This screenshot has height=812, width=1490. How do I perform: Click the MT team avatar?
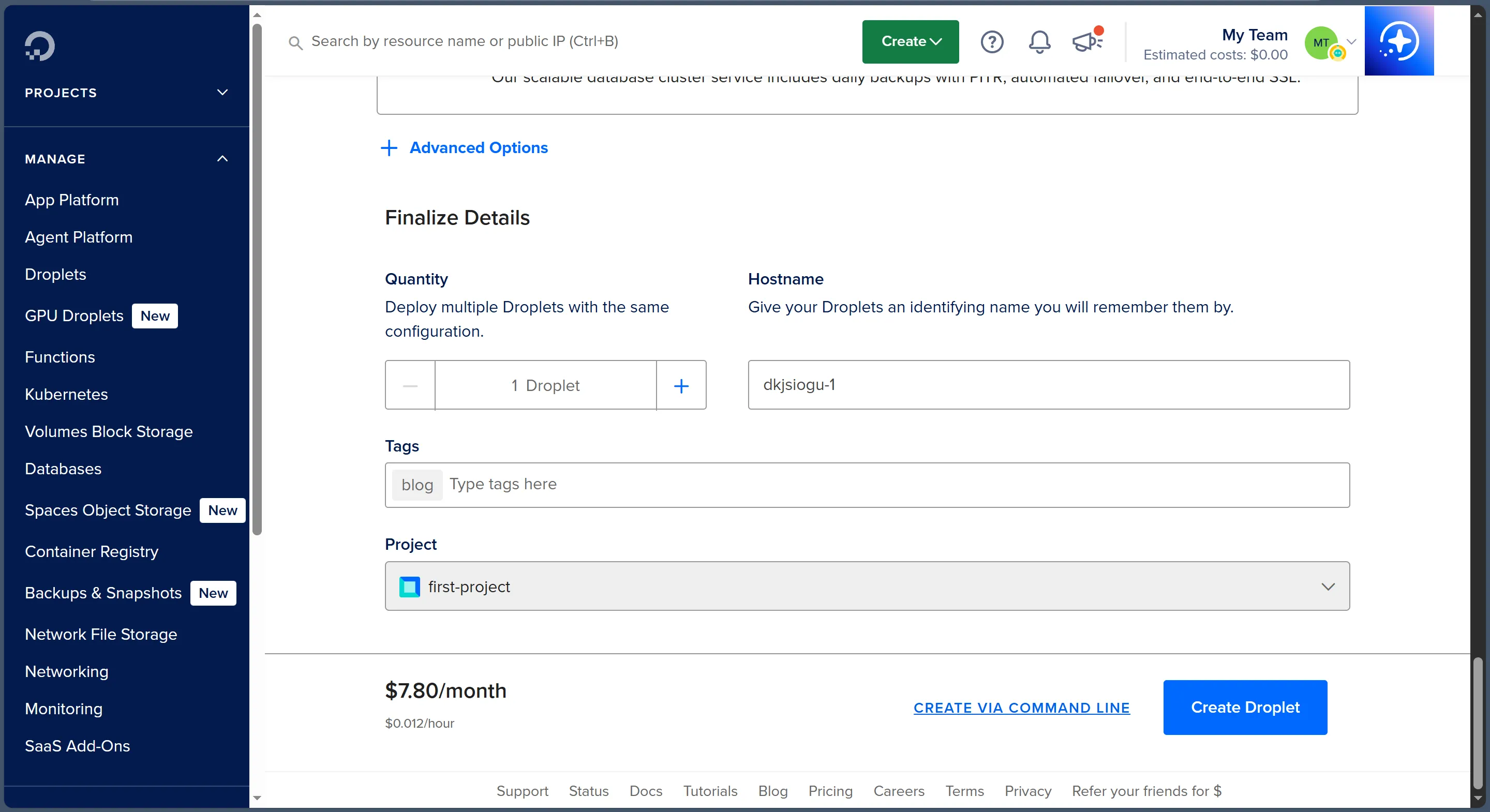(x=1322, y=43)
